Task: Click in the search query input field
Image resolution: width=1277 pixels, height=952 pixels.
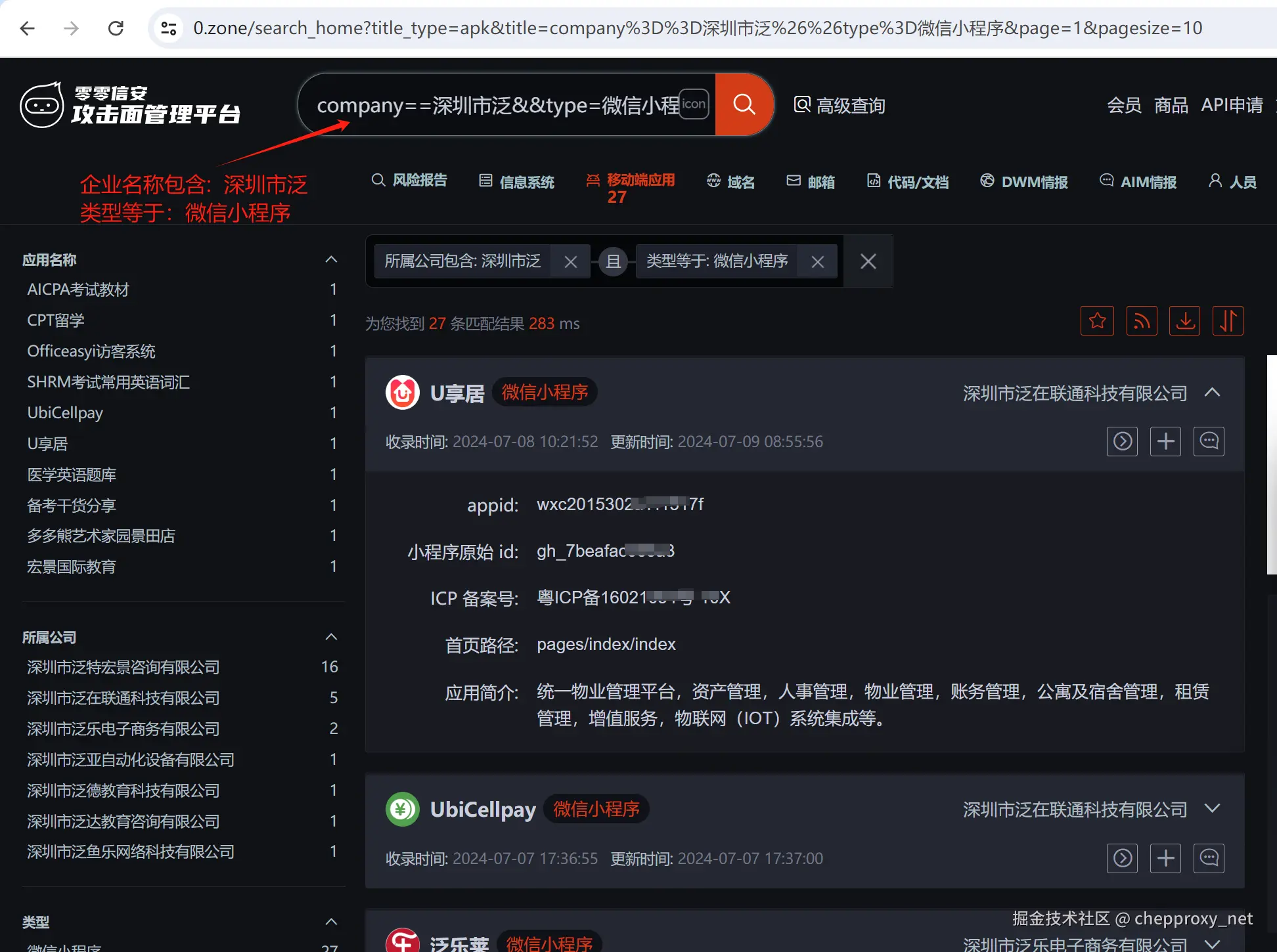Action: pos(497,104)
